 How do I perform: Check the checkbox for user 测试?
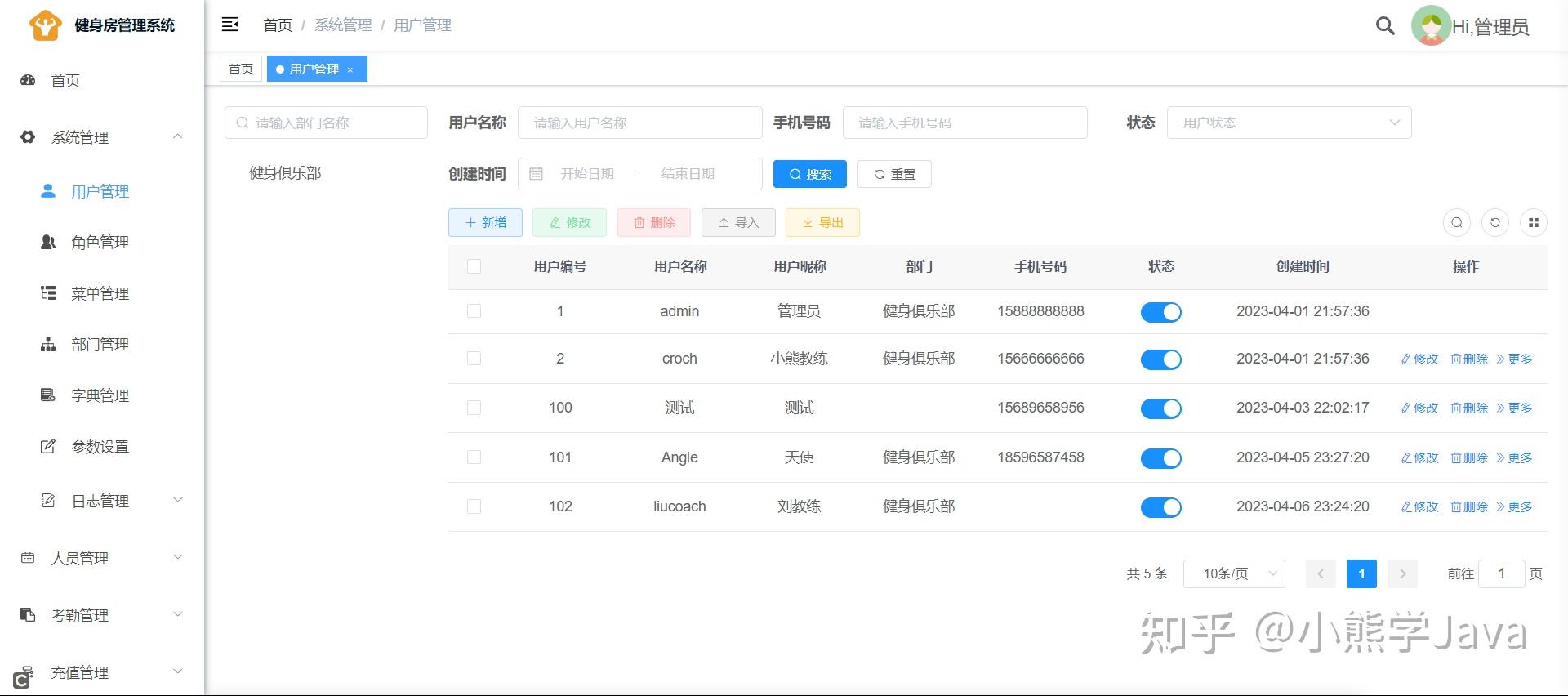tap(474, 407)
